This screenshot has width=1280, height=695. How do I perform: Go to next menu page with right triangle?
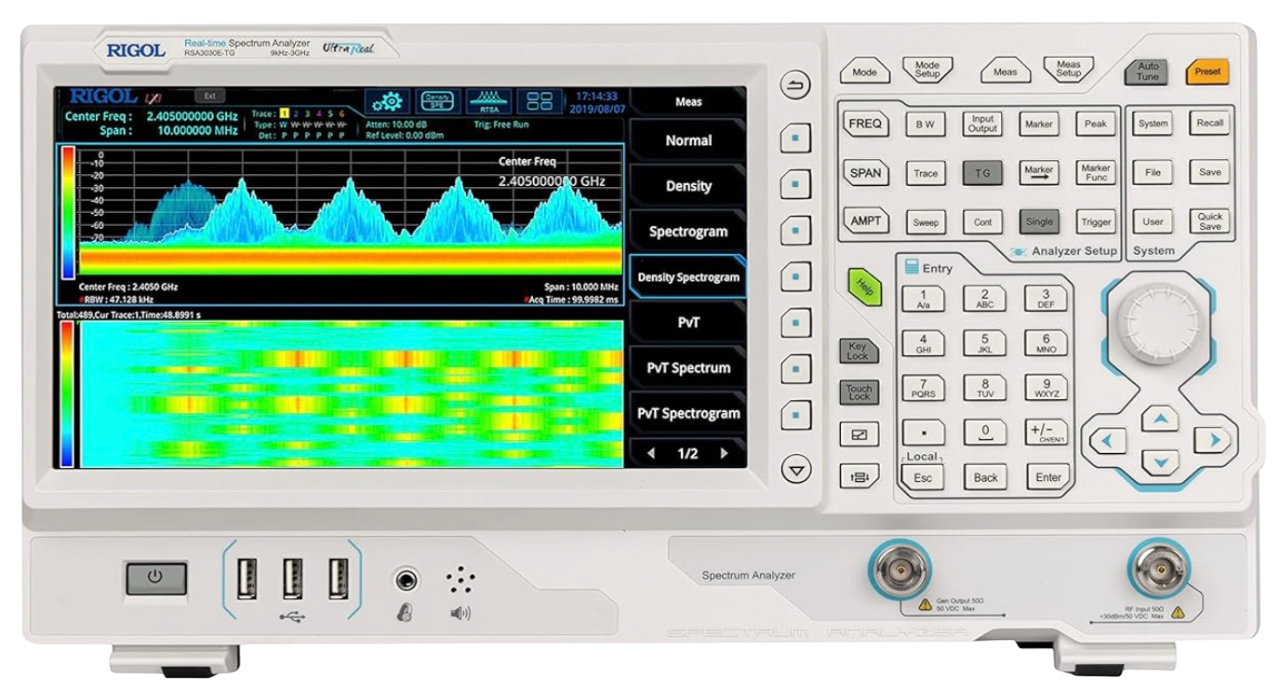tap(723, 453)
